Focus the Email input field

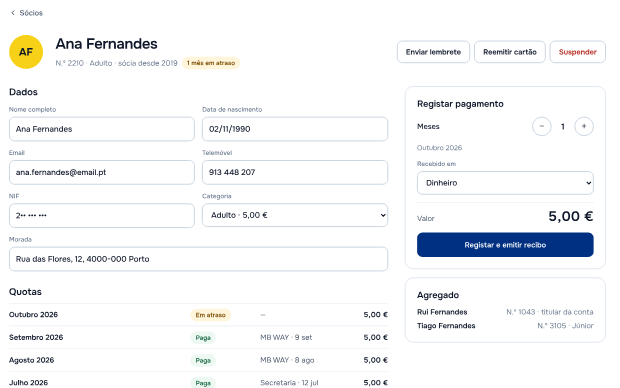click(102, 172)
